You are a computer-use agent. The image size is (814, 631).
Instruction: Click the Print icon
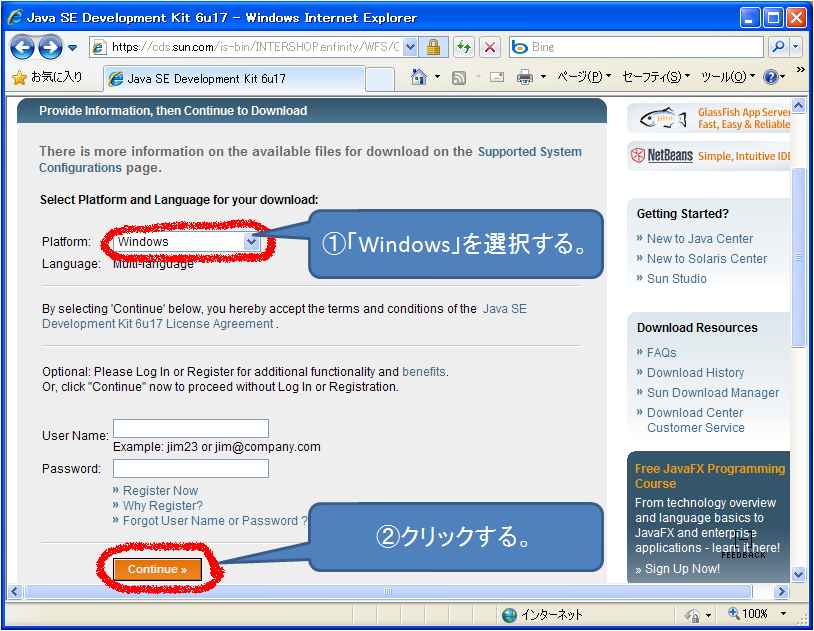click(525, 77)
